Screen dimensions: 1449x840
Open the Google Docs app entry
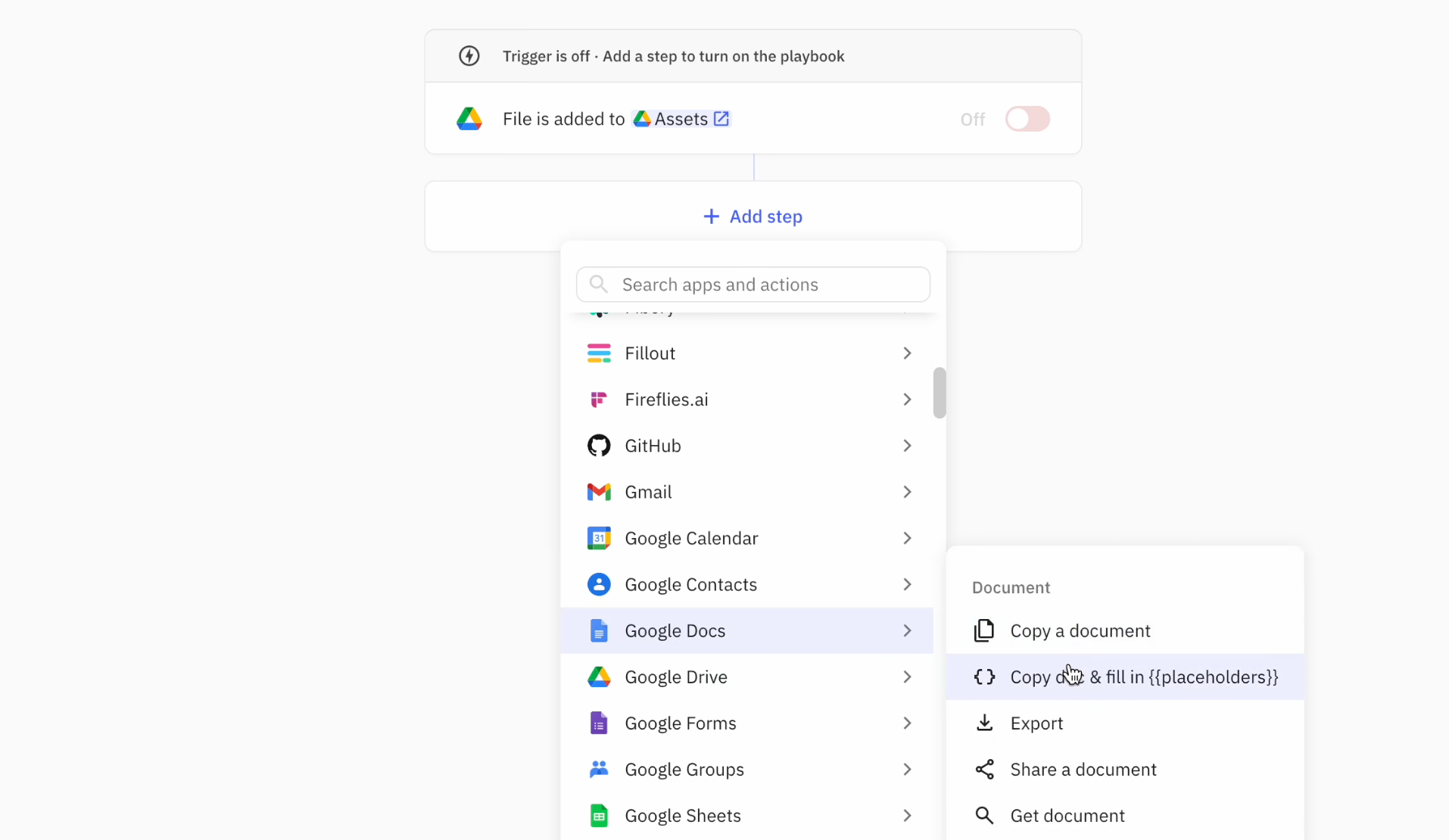tap(747, 630)
